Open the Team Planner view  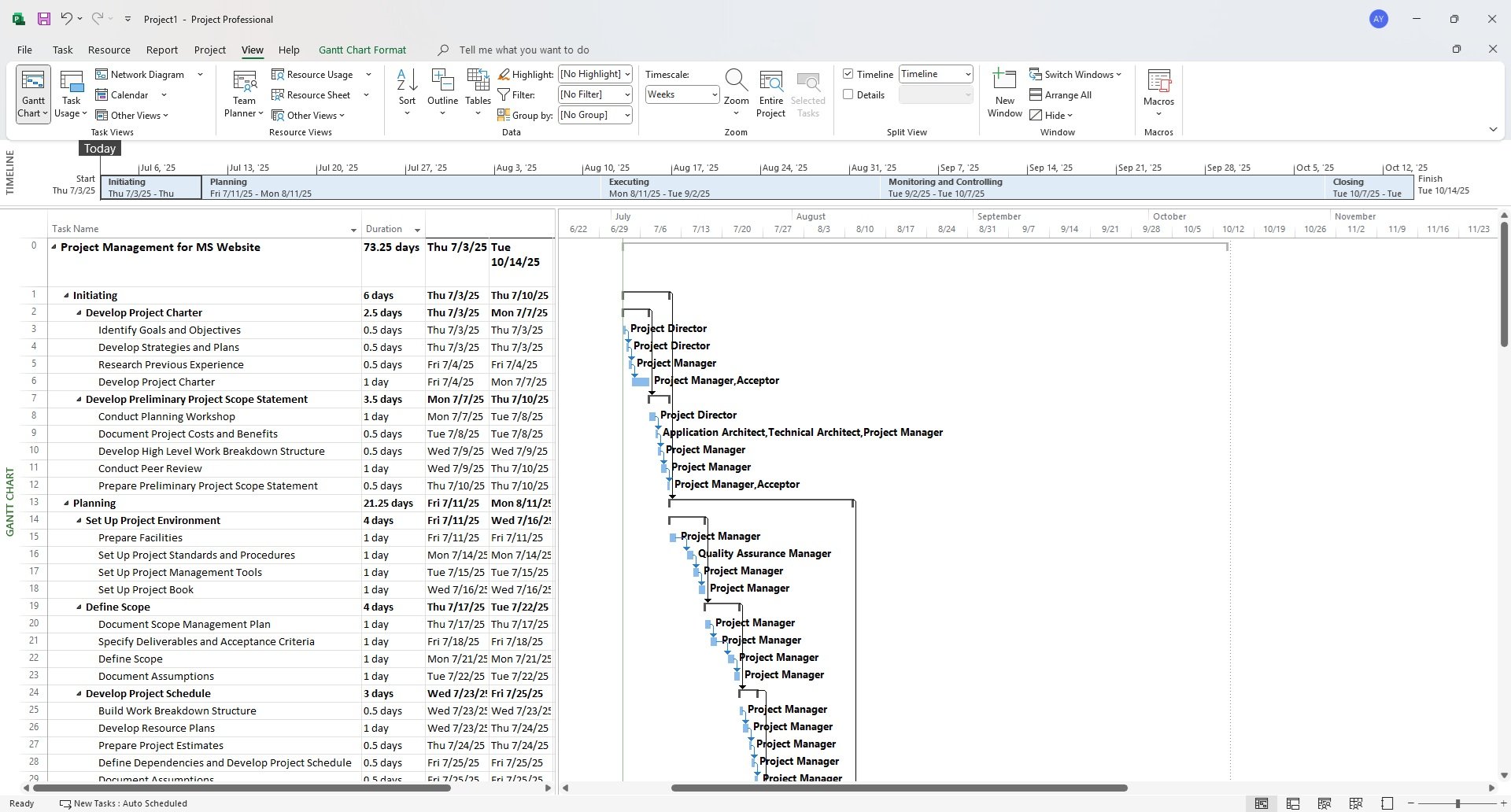point(244,93)
